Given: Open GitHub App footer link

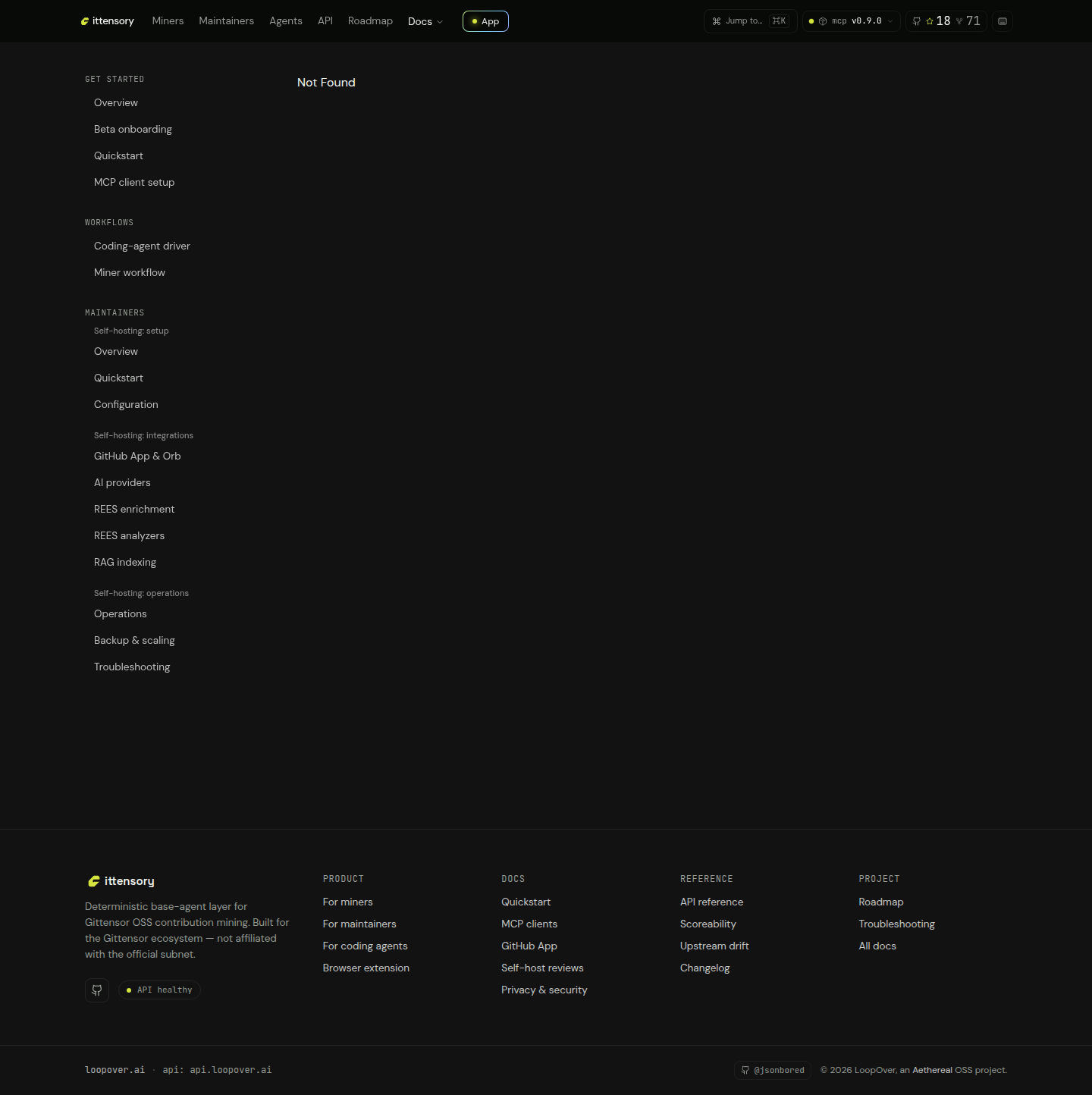Looking at the screenshot, I should point(529,946).
